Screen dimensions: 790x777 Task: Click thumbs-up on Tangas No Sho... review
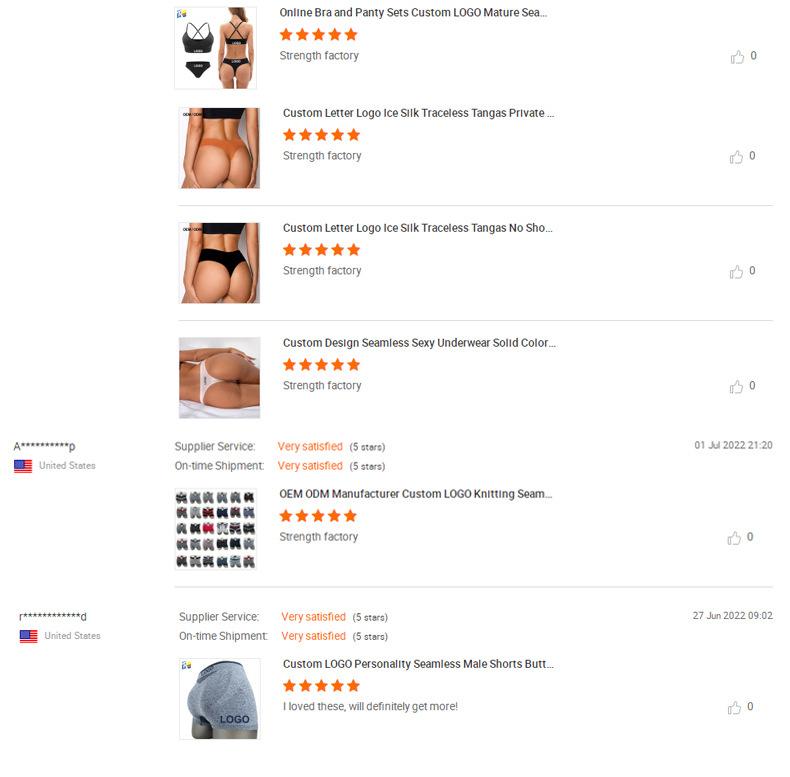pos(736,272)
